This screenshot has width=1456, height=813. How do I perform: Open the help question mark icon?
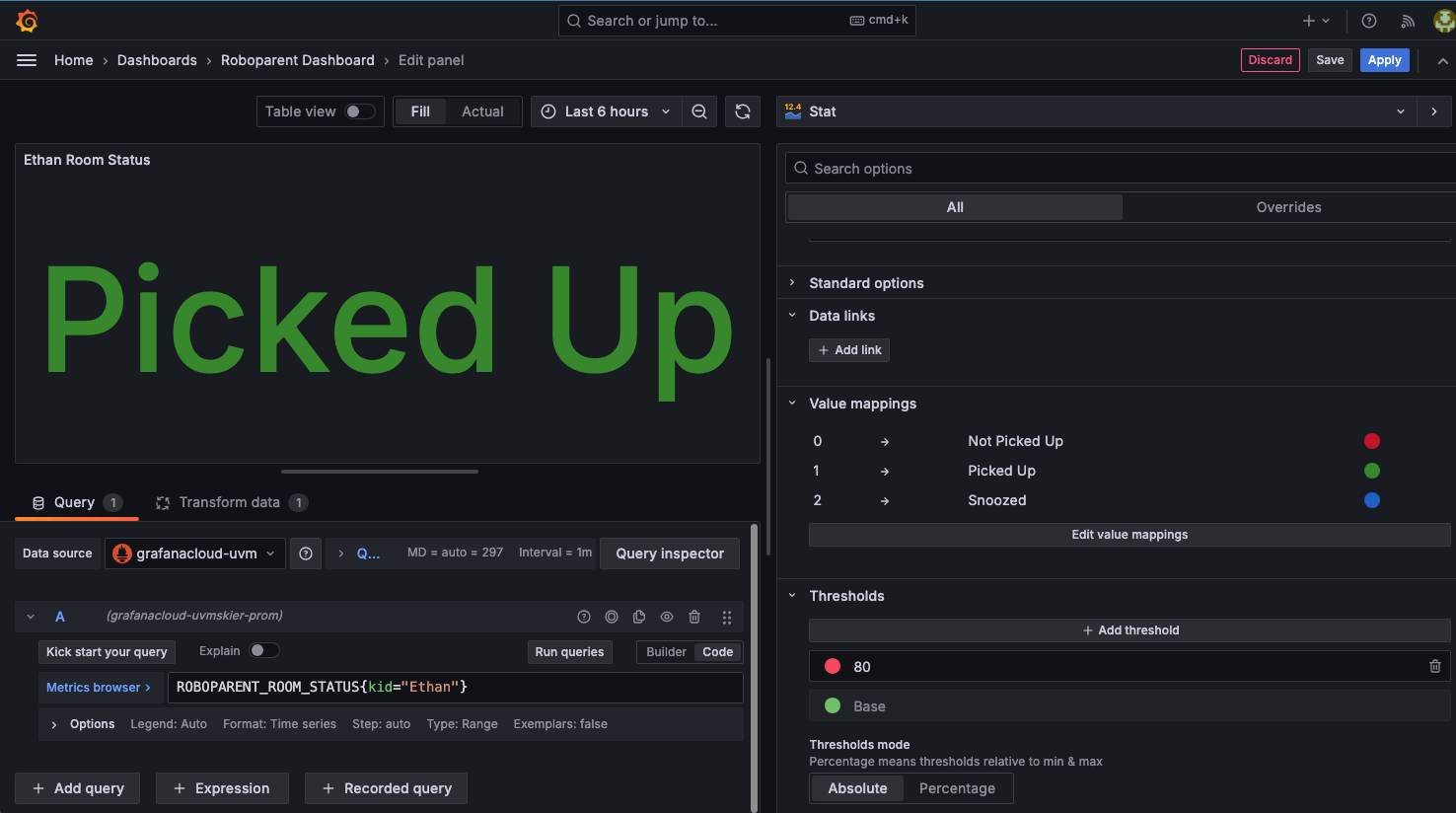[1368, 21]
